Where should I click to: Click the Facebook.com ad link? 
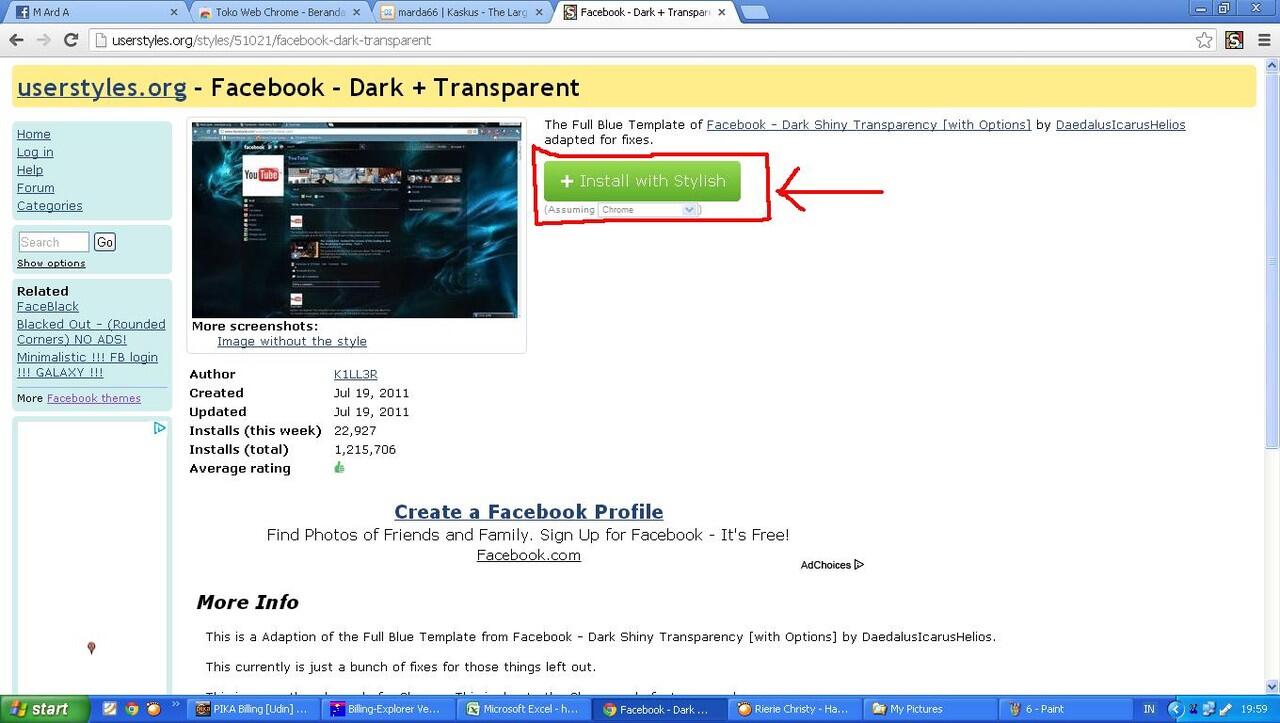point(529,555)
